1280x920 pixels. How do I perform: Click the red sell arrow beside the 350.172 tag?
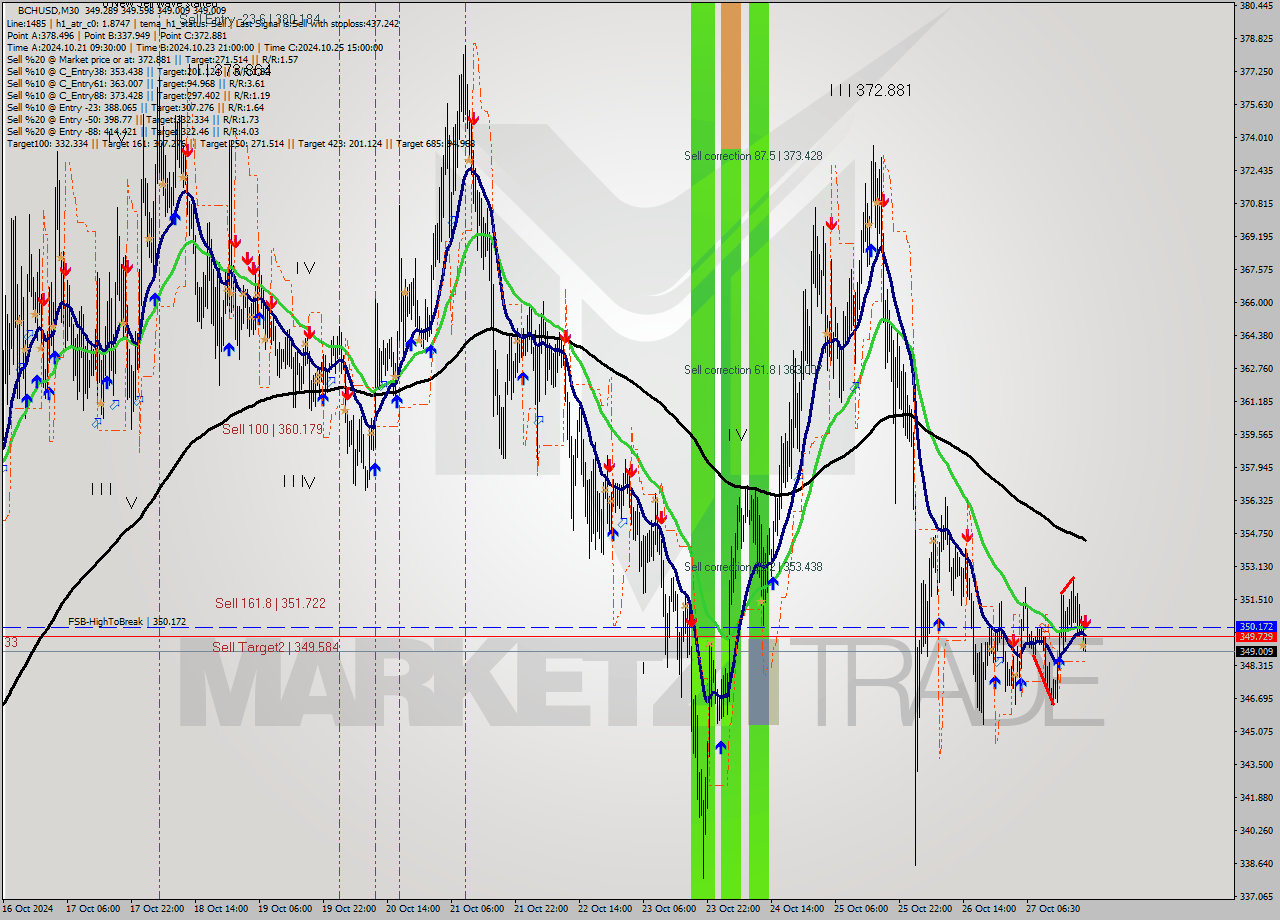click(x=1087, y=621)
